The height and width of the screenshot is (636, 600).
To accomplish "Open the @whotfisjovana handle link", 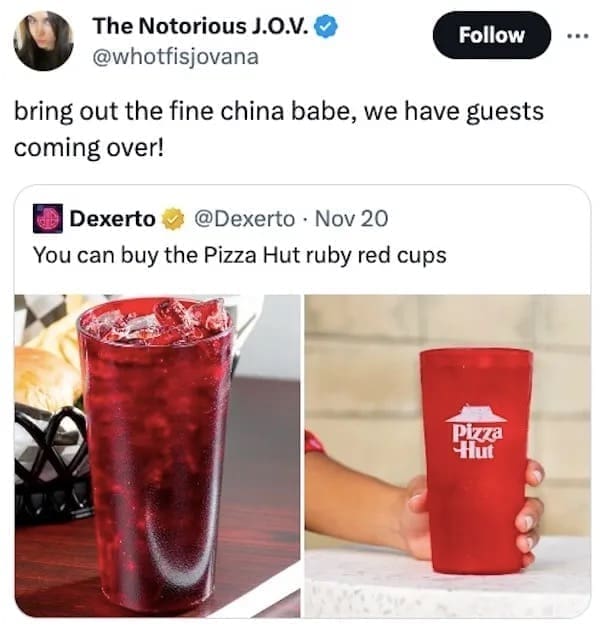I will (175, 56).
